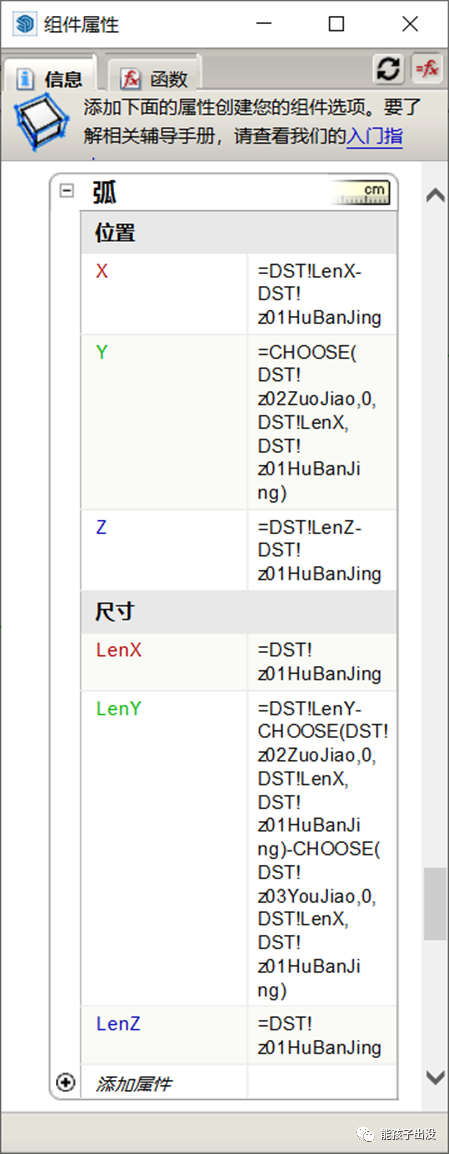Click the scrollbar up arrow
This screenshot has width=449, height=1154.
436,196
